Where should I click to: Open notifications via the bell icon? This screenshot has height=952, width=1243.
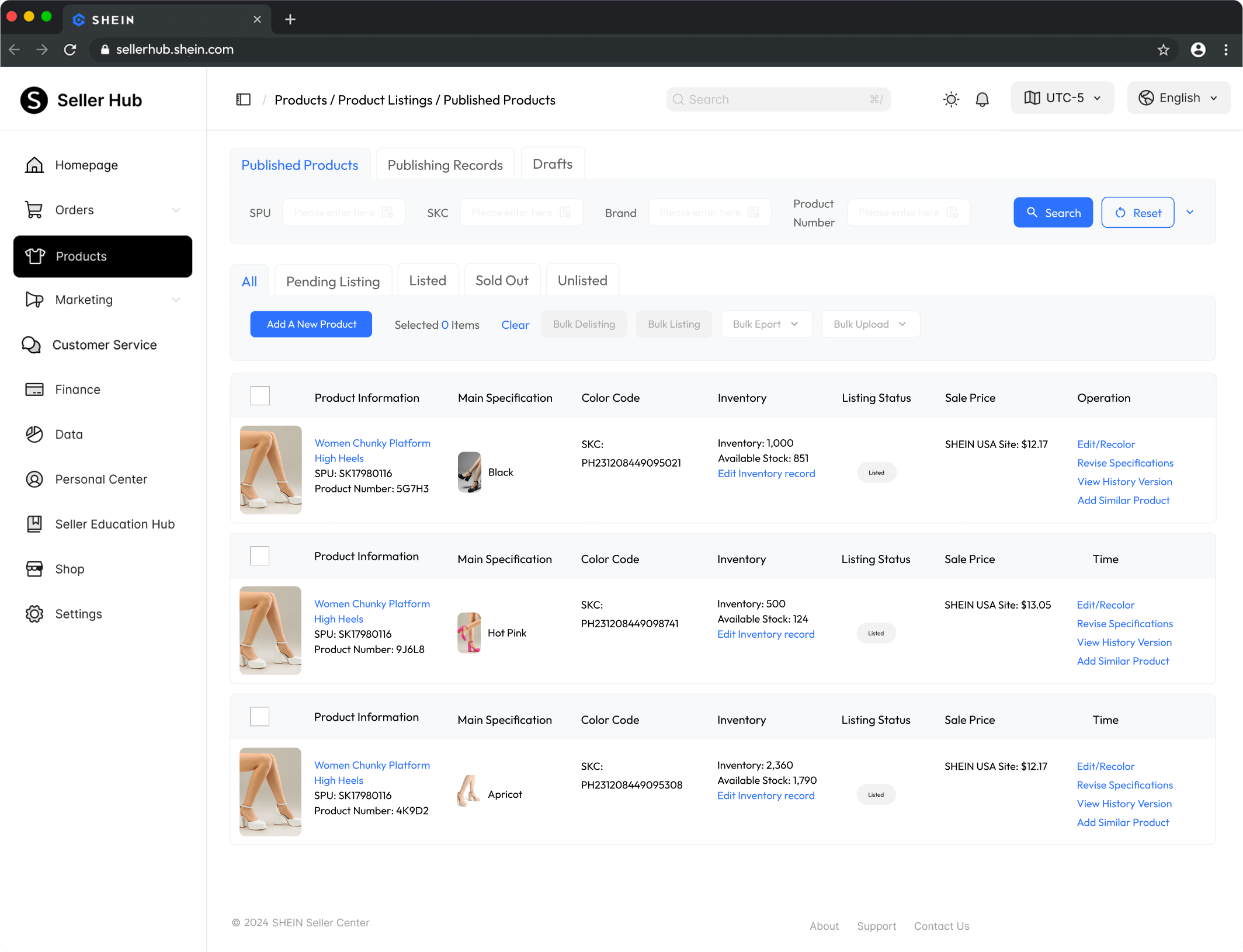click(982, 99)
